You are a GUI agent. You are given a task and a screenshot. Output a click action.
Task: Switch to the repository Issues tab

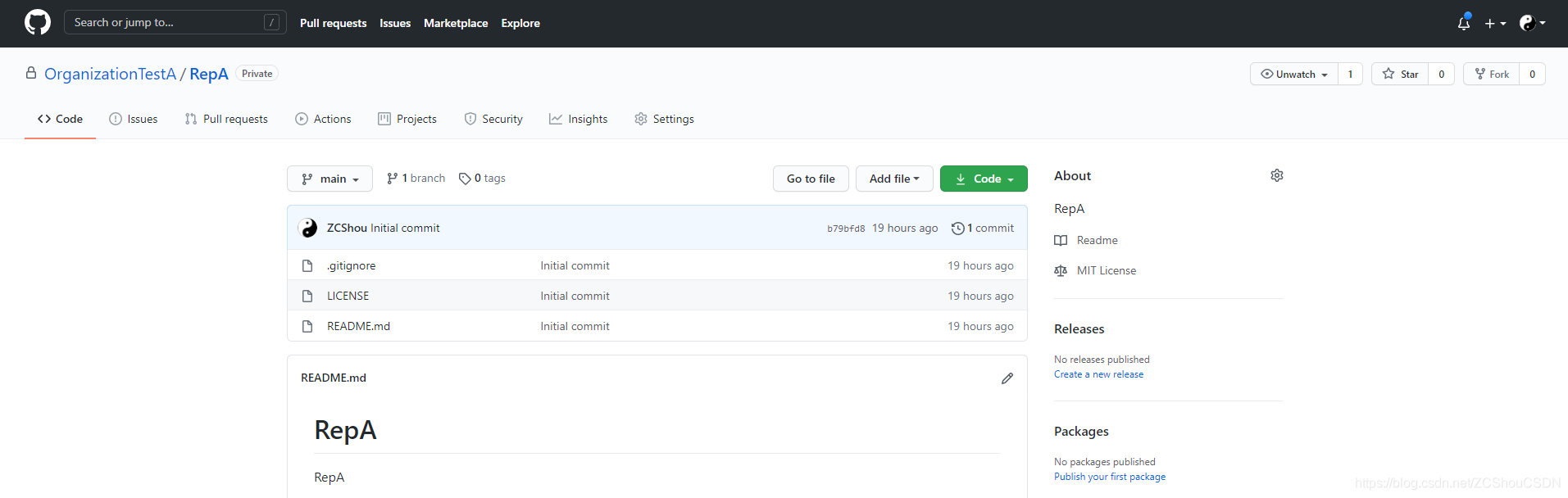click(134, 119)
